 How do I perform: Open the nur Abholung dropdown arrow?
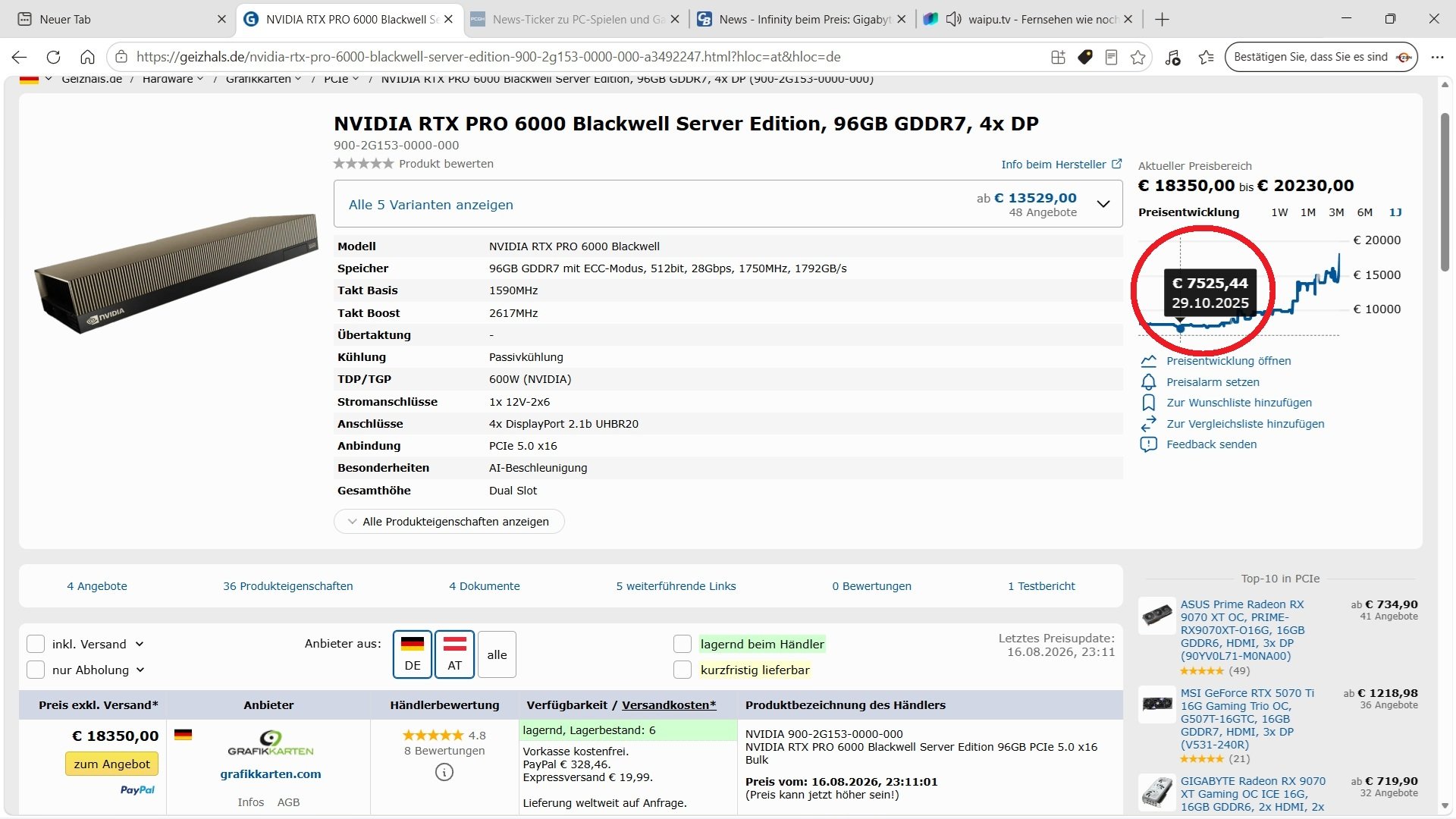coord(140,670)
